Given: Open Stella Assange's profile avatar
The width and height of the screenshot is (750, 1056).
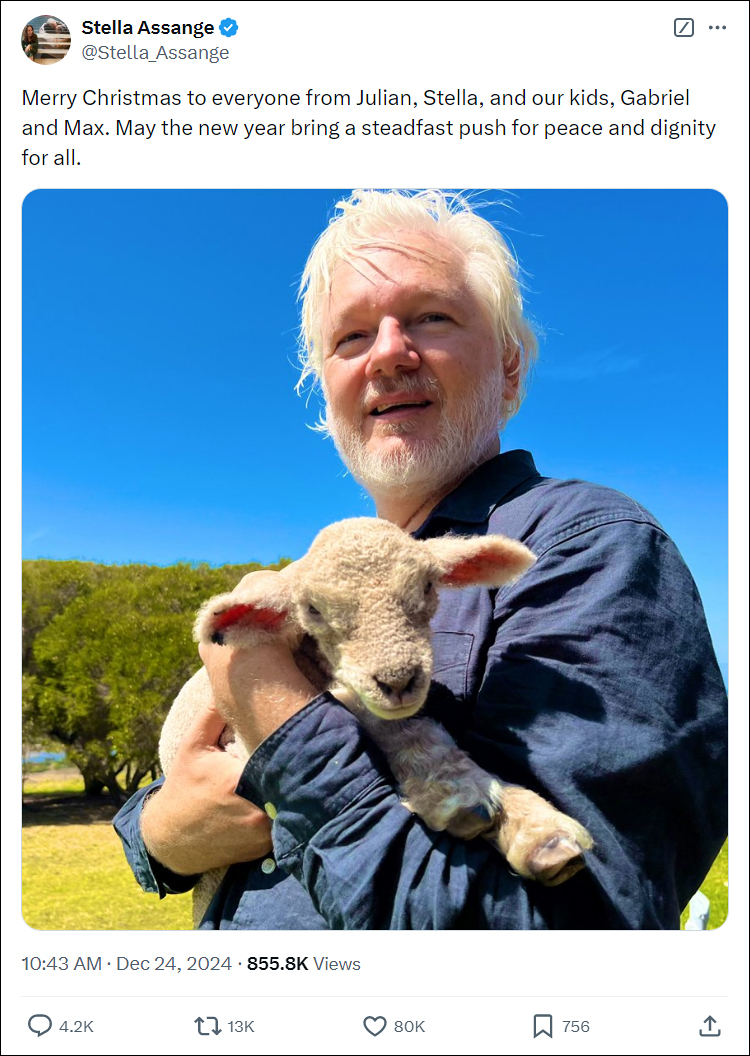Looking at the screenshot, I should tap(46, 40).
